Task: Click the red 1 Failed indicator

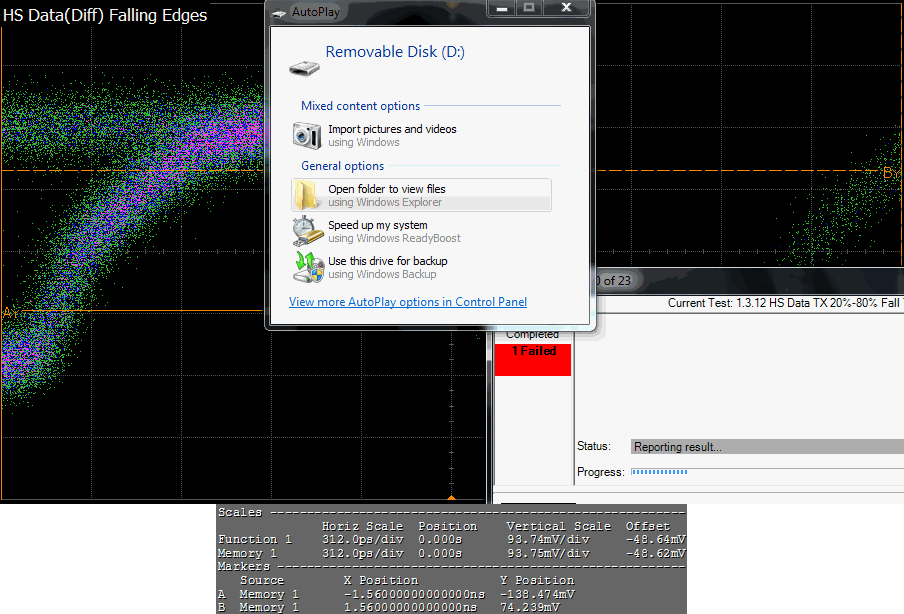Action: [x=533, y=357]
